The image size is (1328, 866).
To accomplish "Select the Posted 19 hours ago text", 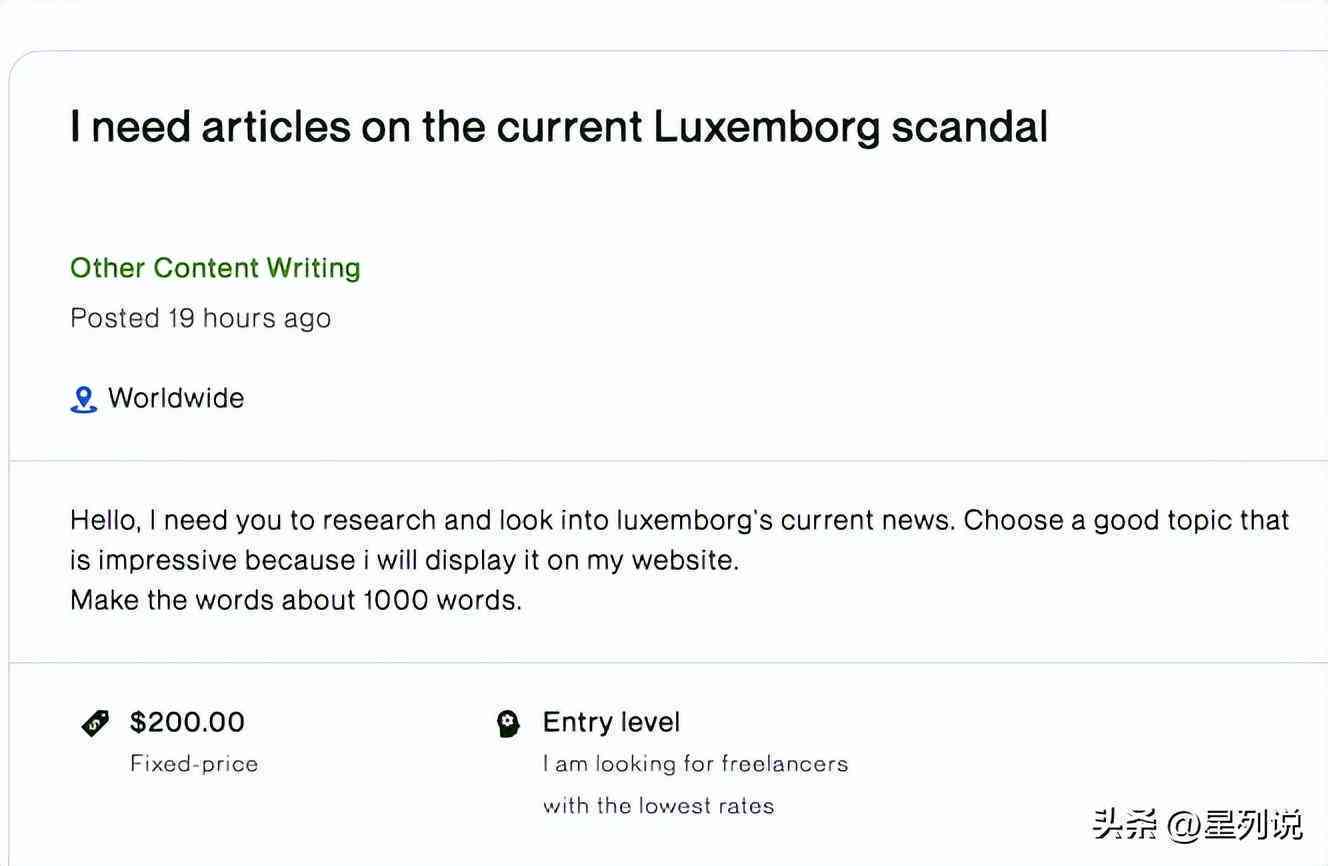I will 200,318.
